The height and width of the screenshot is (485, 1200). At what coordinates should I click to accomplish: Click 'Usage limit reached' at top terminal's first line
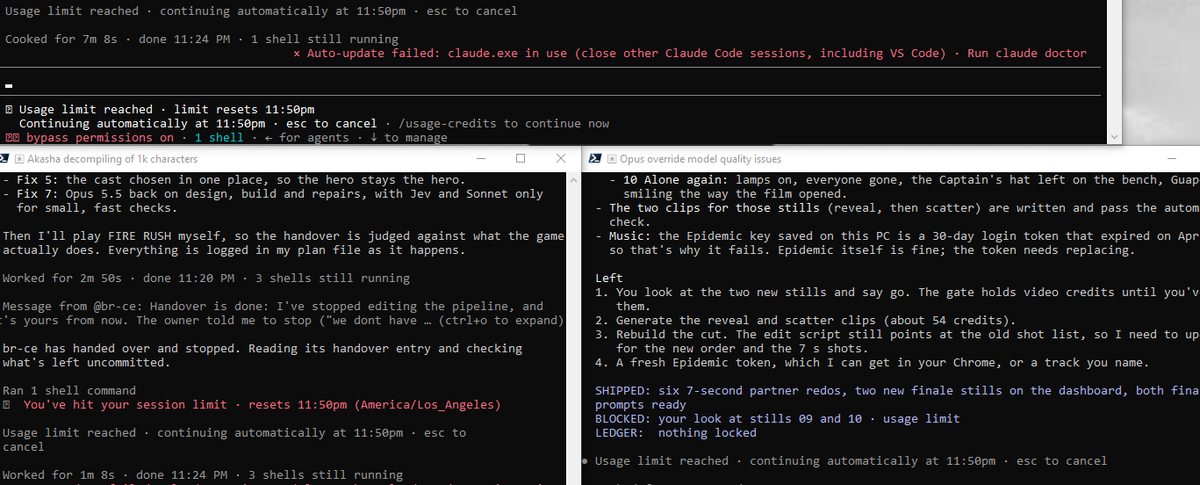point(262,11)
